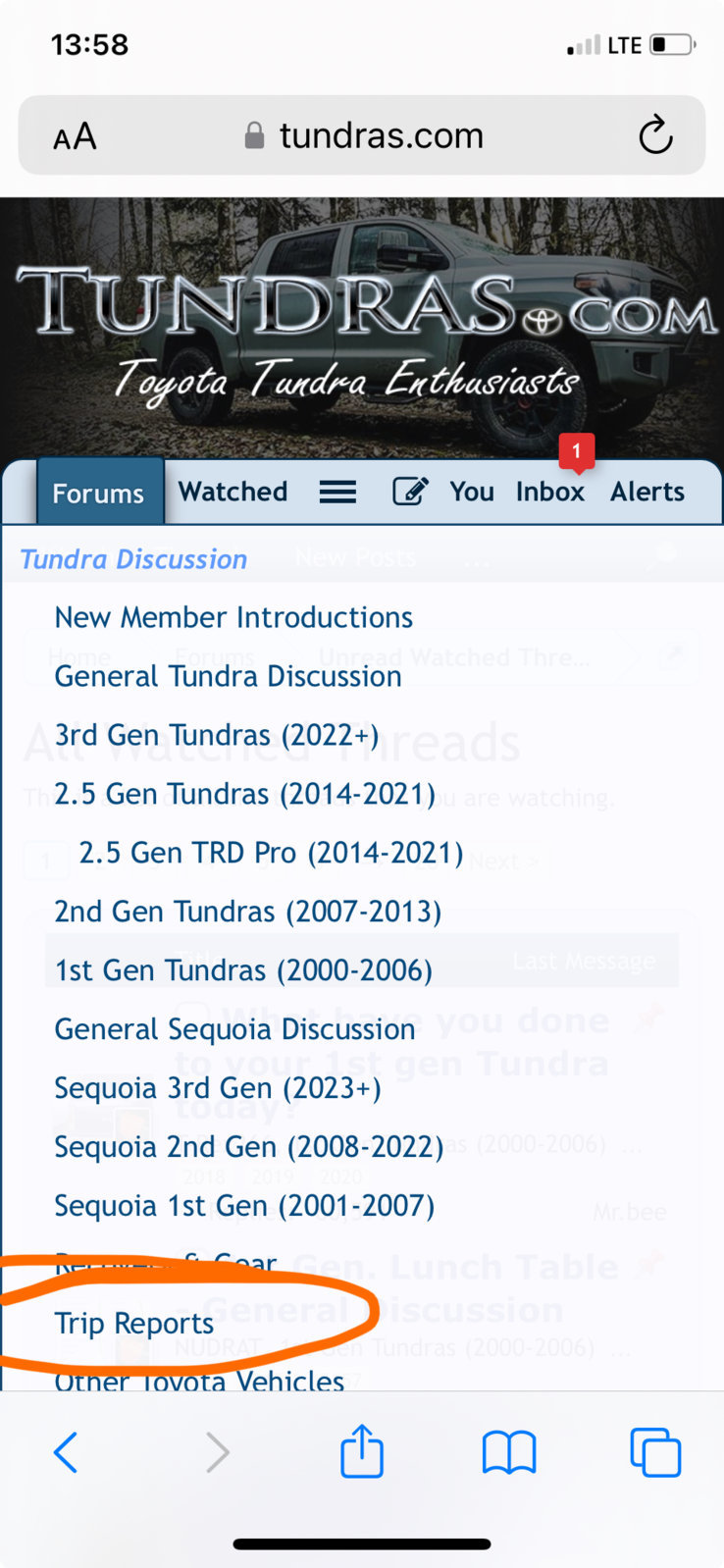Open the hamburger menu icon
This screenshot has height=1568, width=724.
pyautogui.click(x=337, y=492)
